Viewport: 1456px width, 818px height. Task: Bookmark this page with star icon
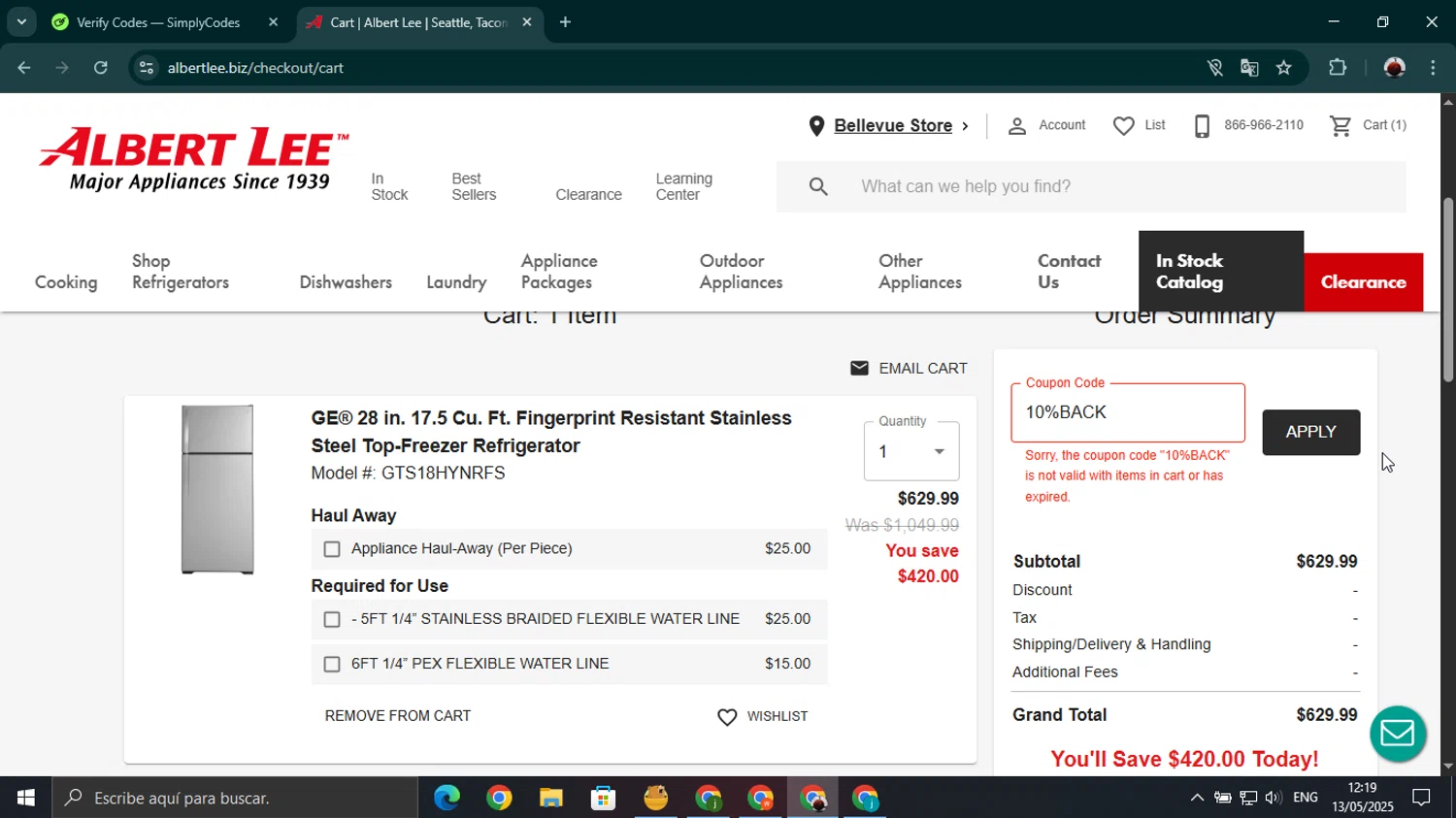(1284, 67)
